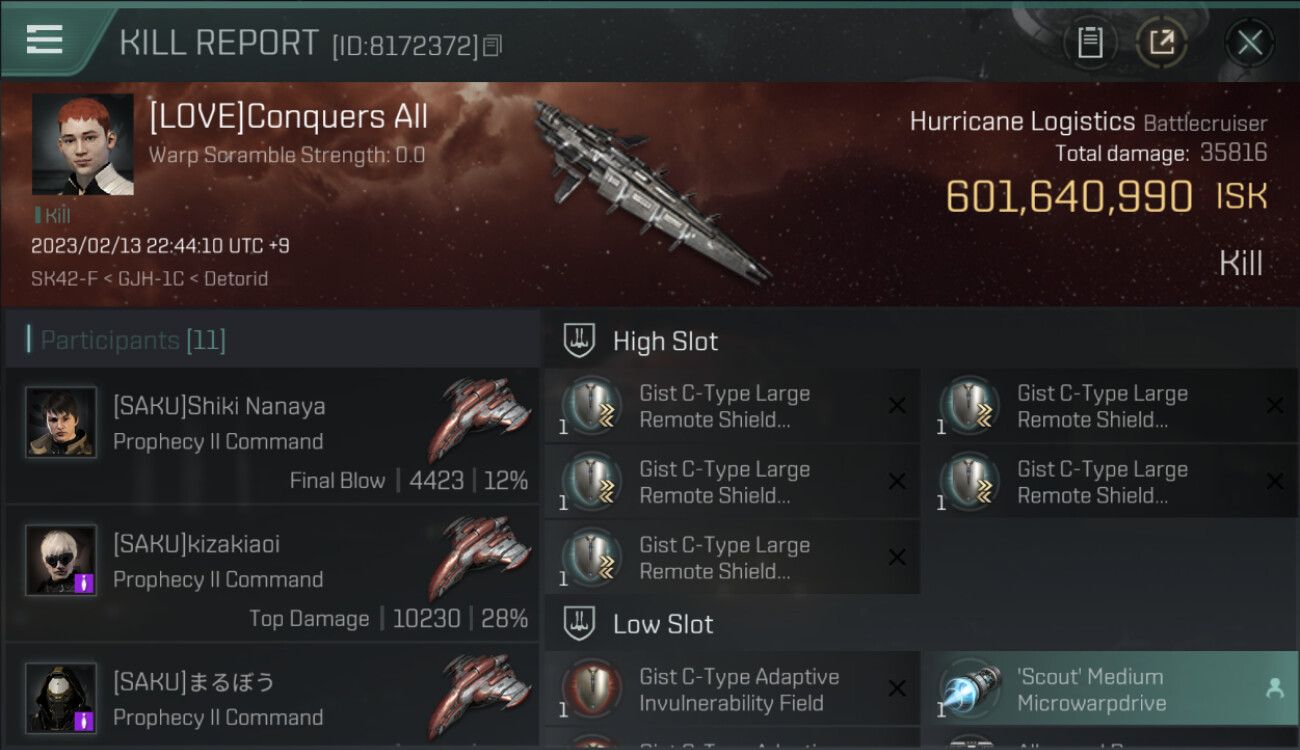Click the person icon on Microwarpdrive row
The image size is (1300, 750).
[1274, 688]
